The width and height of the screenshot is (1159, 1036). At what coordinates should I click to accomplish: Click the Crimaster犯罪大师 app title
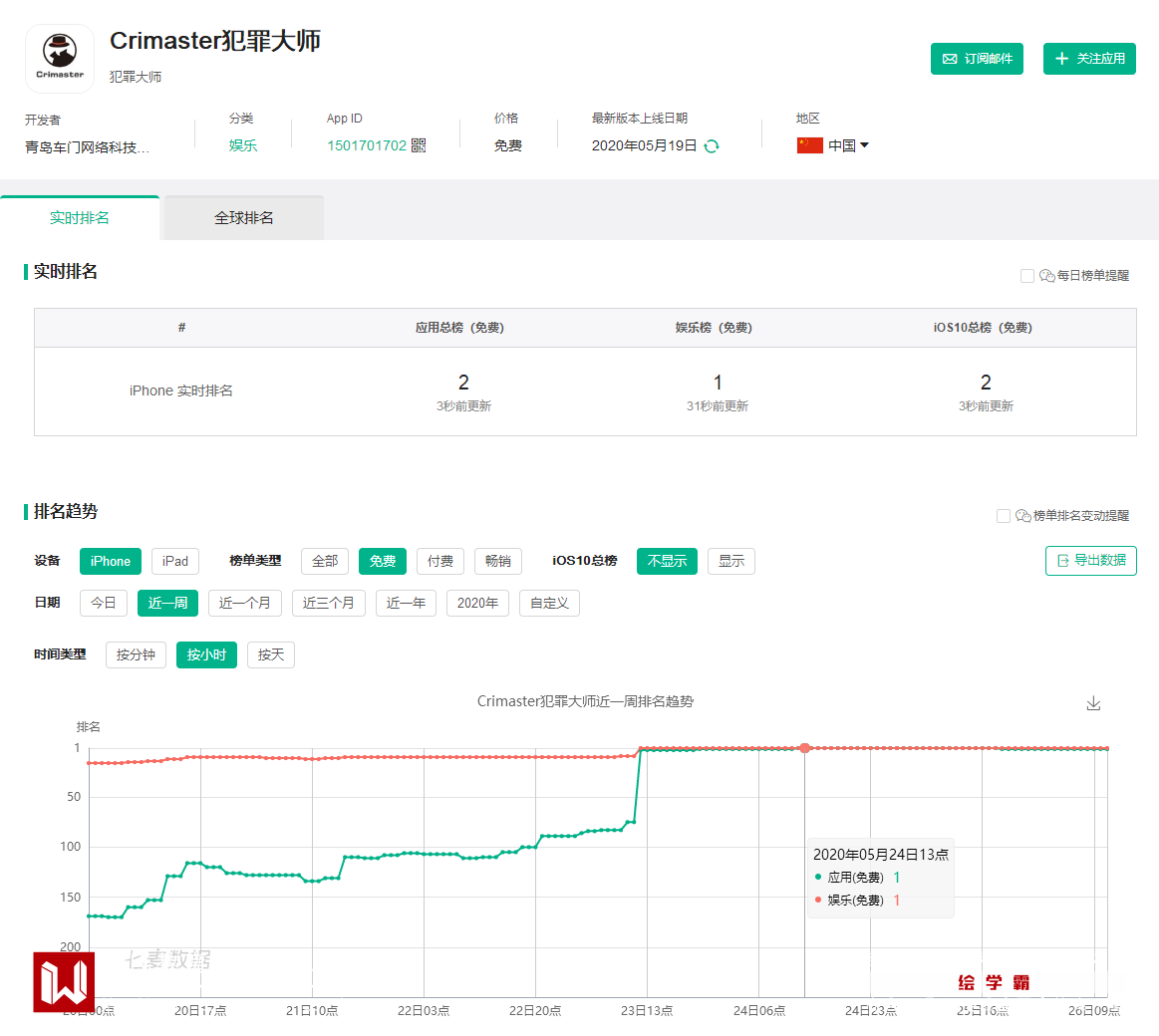[215, 41]
